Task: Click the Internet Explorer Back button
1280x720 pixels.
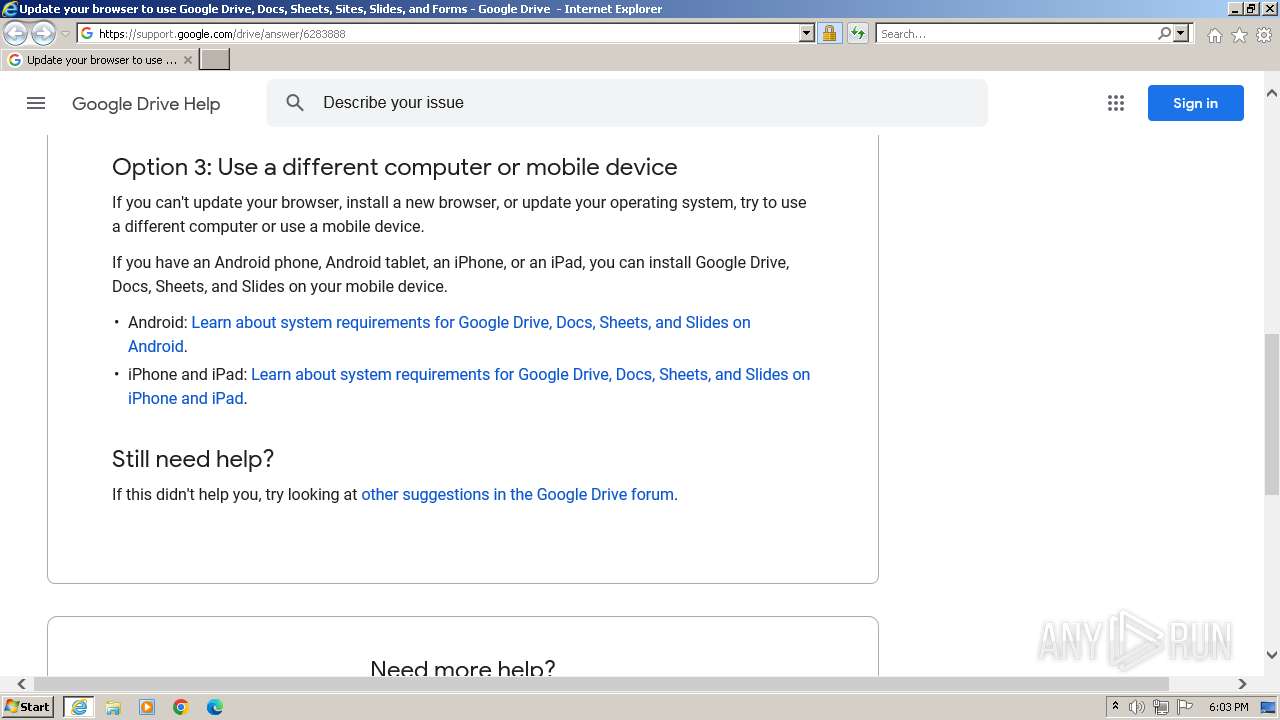Action: point(16,34)
